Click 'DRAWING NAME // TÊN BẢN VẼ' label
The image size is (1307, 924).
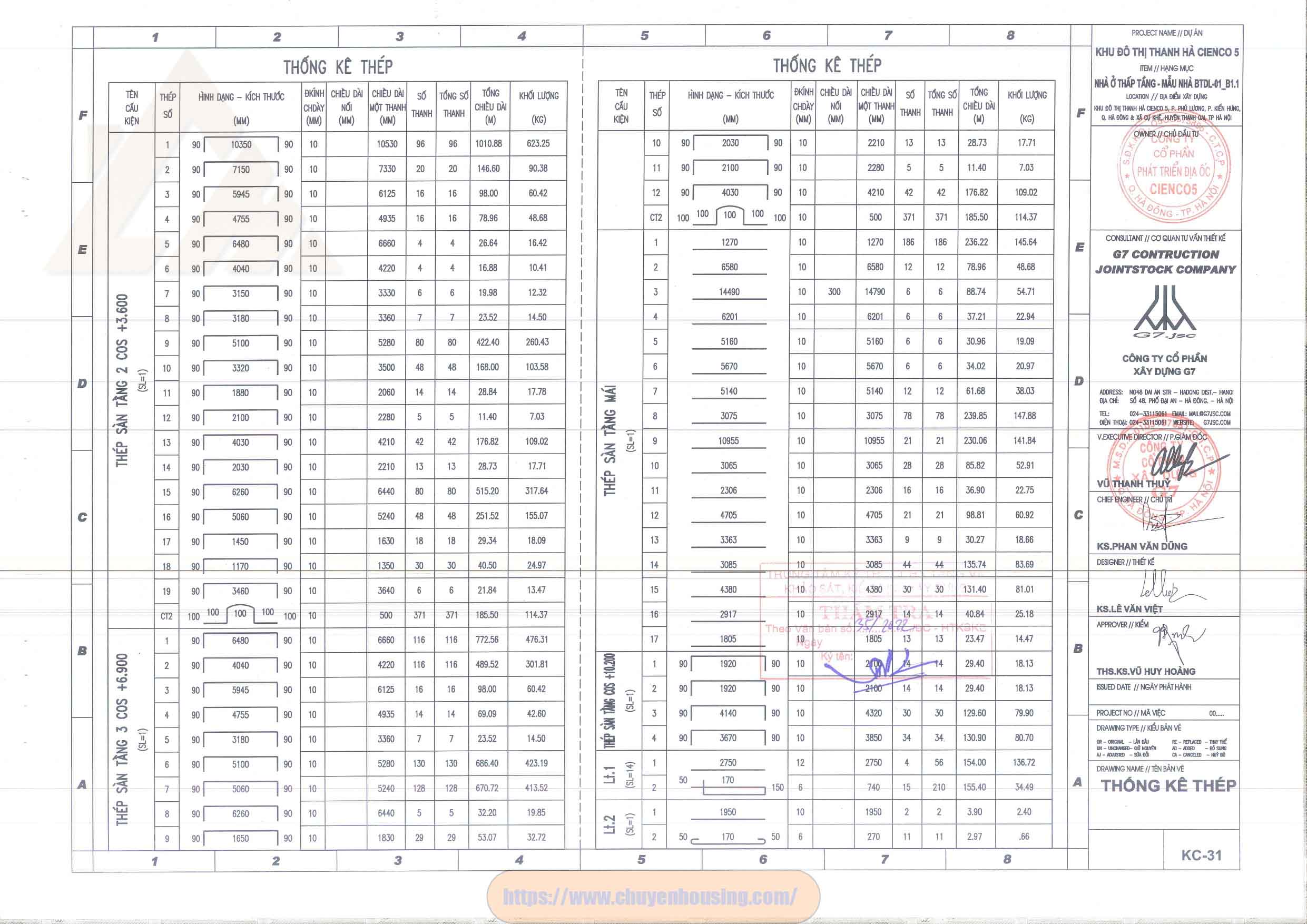pyautogui.click(x=1139, y=769)
